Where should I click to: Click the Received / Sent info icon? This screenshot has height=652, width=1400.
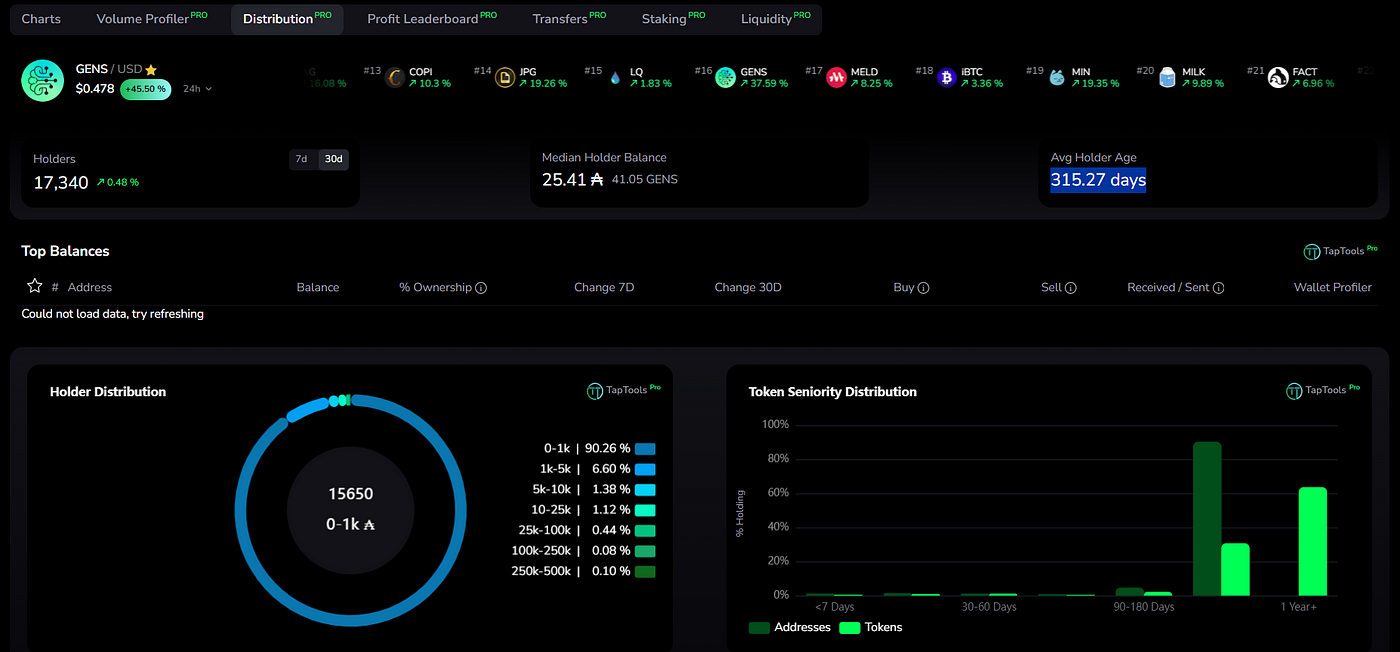pyautogui.click(x=1219, y=288)
